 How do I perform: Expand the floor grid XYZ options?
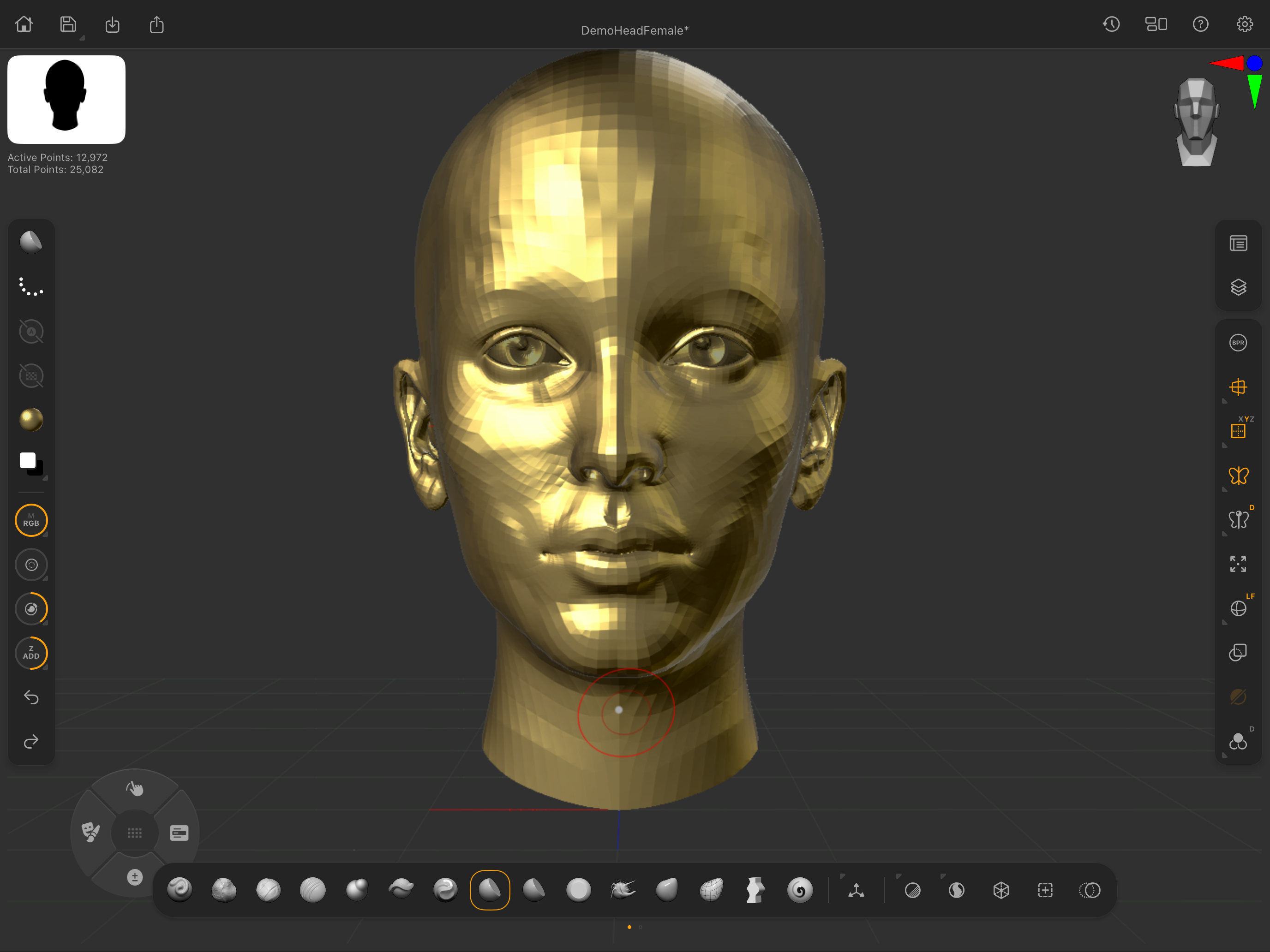point(1225,445)
